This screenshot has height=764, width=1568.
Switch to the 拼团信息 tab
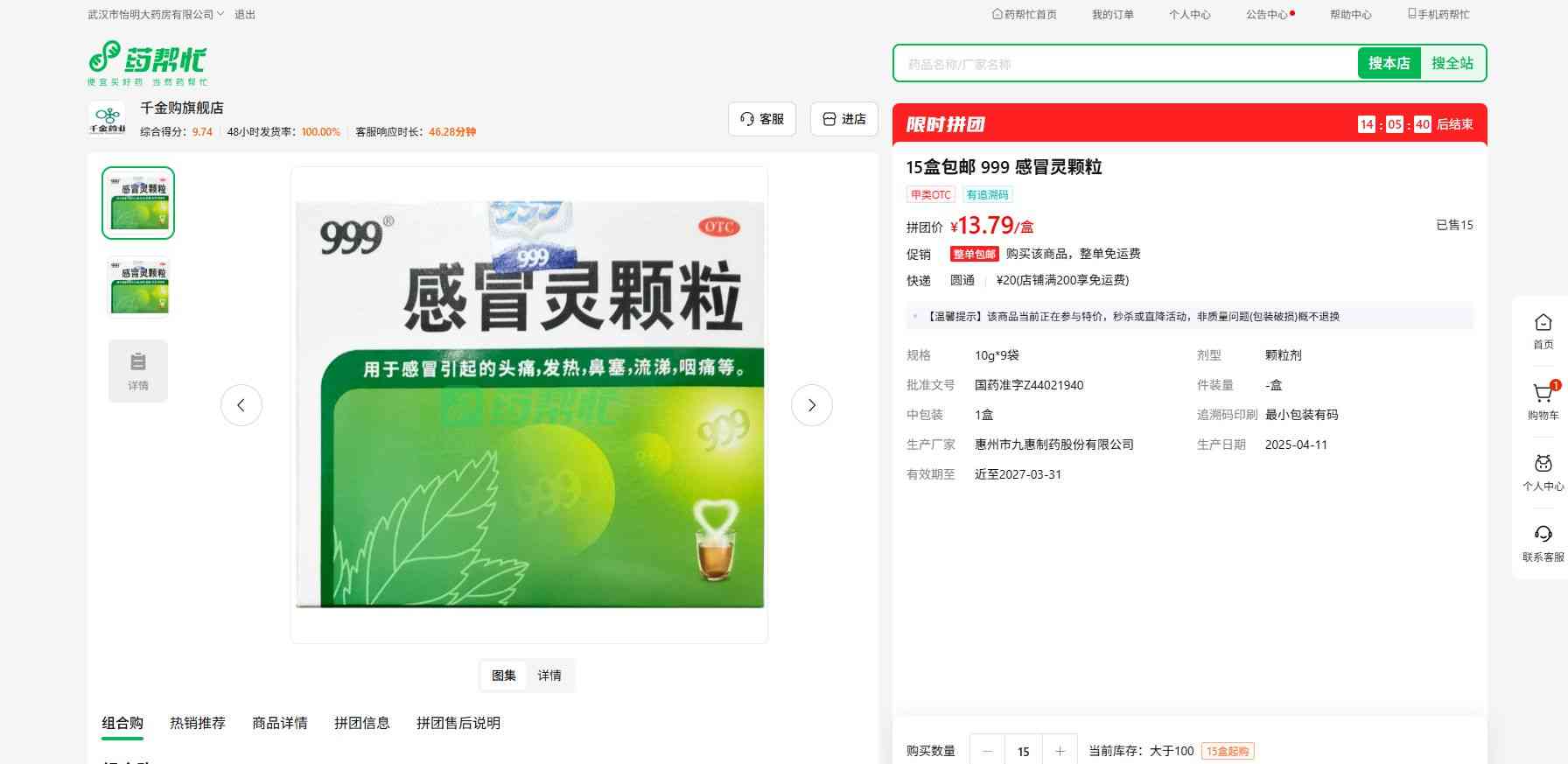[x=361, y=723]
